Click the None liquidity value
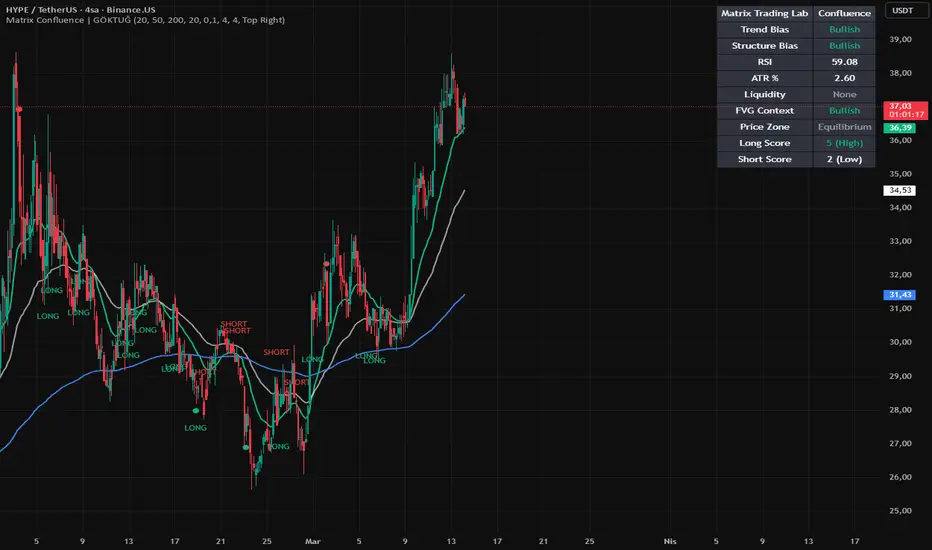932x550 pixels. (x=844, y=95)
